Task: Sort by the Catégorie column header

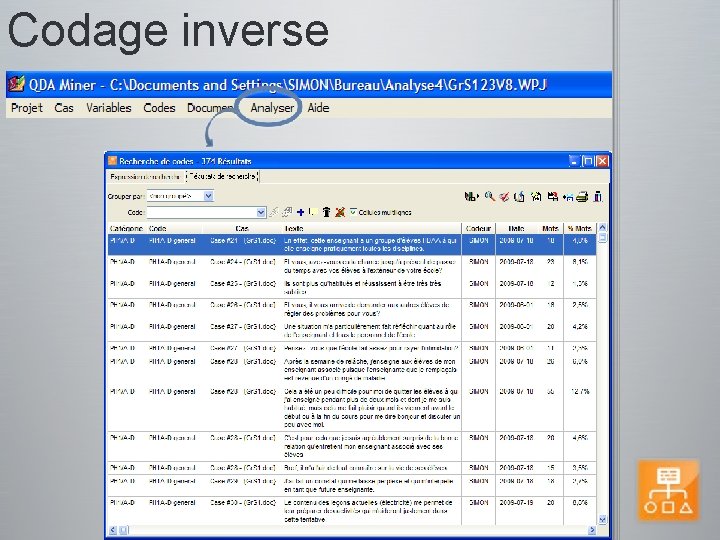Action: [126, 228]
